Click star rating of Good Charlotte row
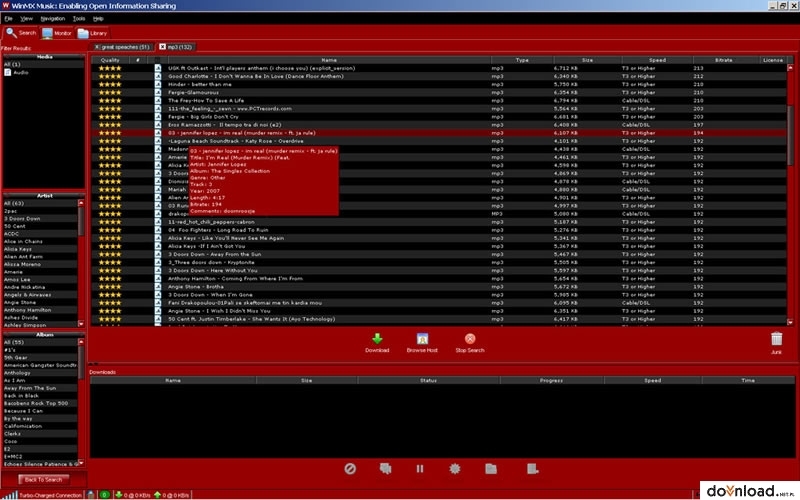The height and width of the screenshot is (500, 800). pyautogui.click(x=110, y=76)
